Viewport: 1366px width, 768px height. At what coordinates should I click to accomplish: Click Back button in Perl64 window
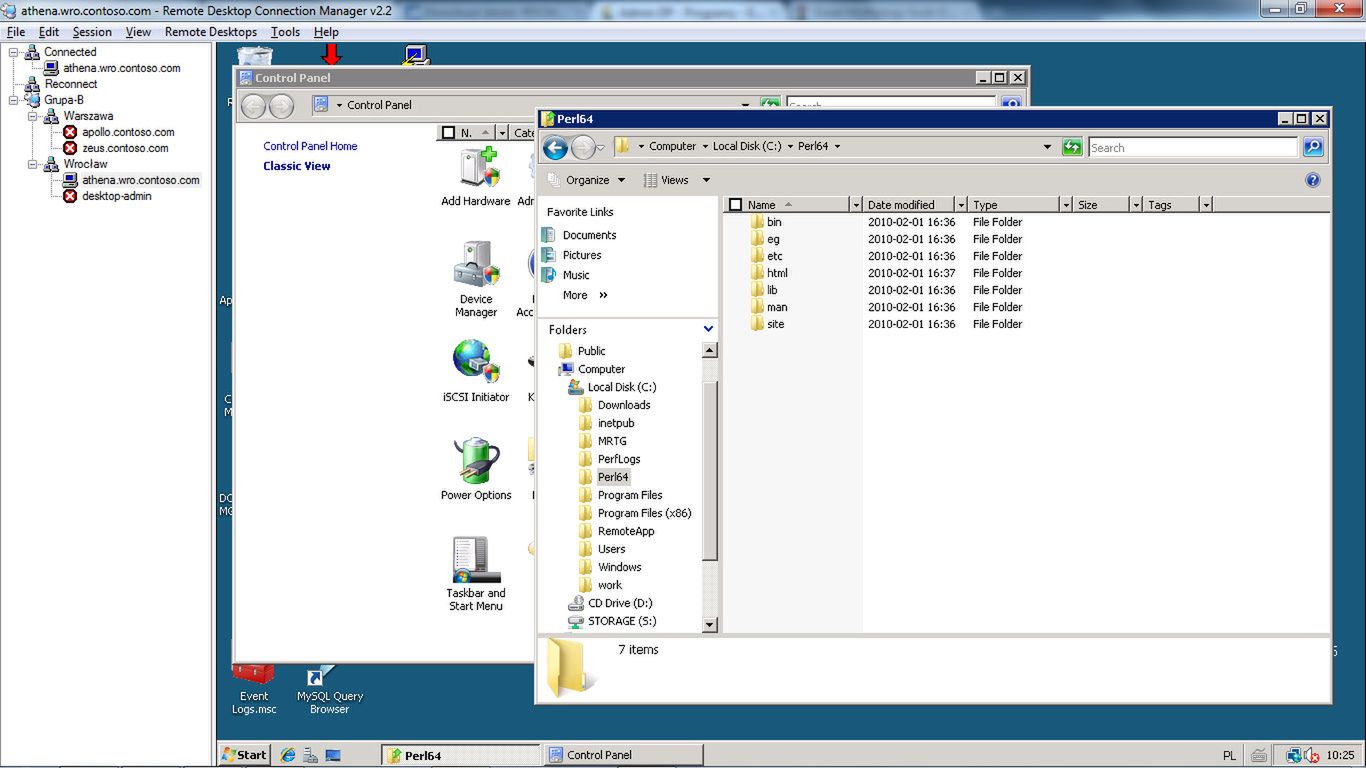click(556, 148)
